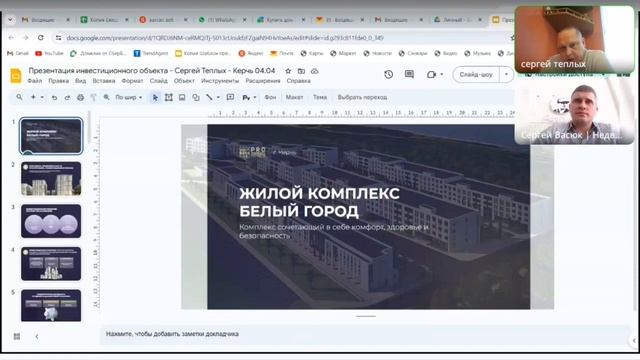Switch to the Google Drive browser tab

[457, 20]
